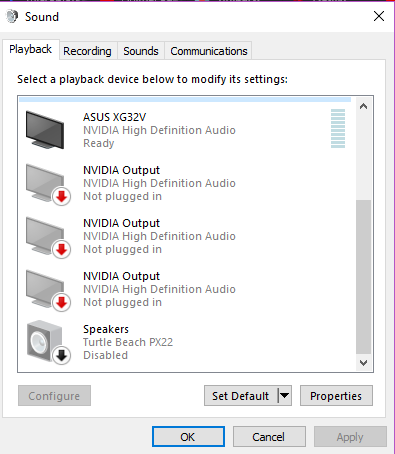Click the 'Ready' status under ASUS XG32V
Viewport: 395px width, 454px height.
(99, 143)
